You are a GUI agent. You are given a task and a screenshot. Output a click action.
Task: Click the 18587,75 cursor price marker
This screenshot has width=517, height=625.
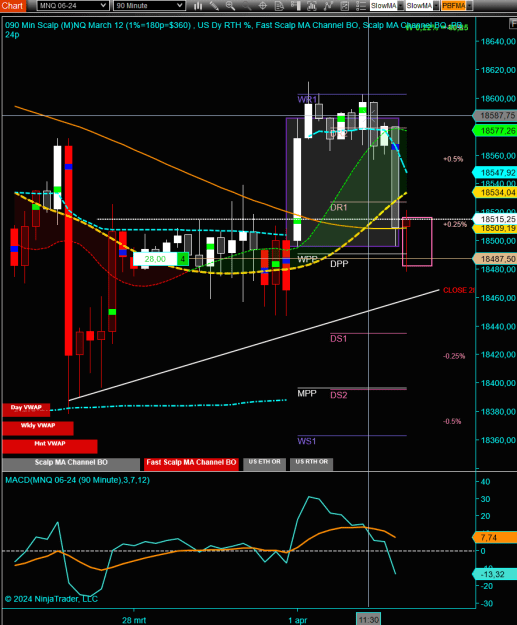[x=495, y=116]
